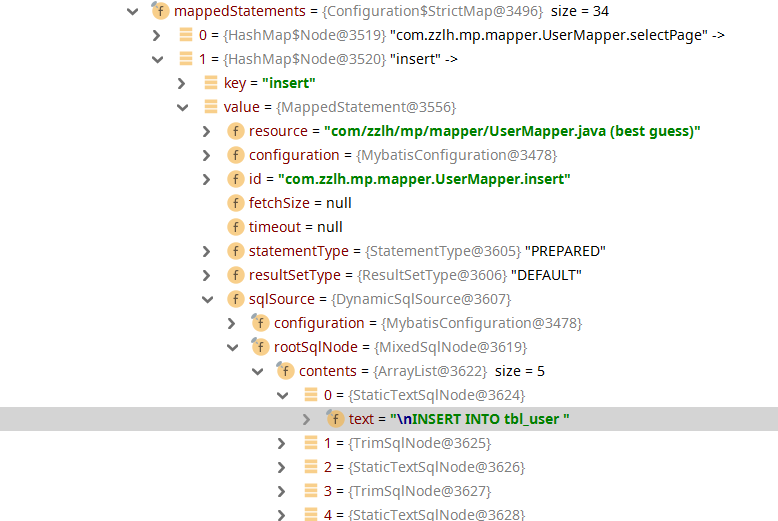Select the timeout = null row
This screenshot has width=778, height=521.
[389, 227]
